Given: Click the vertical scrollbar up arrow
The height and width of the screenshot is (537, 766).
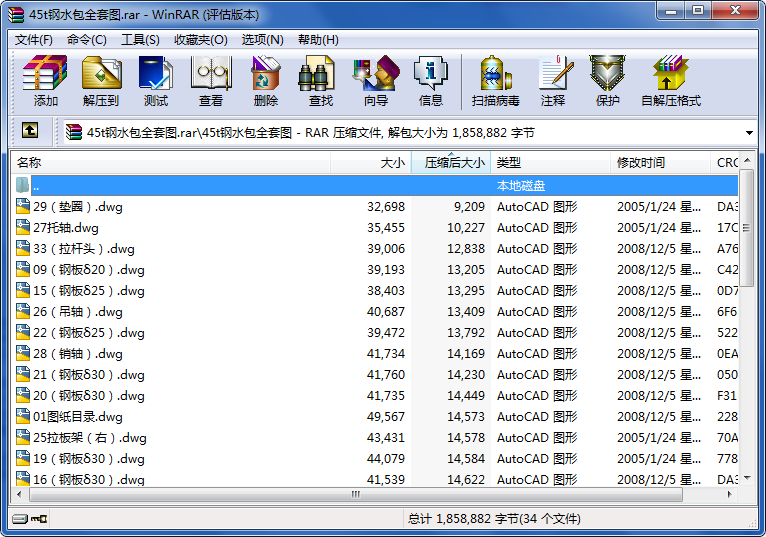Looking at the screenshot, I should click(x=747, y=160).
